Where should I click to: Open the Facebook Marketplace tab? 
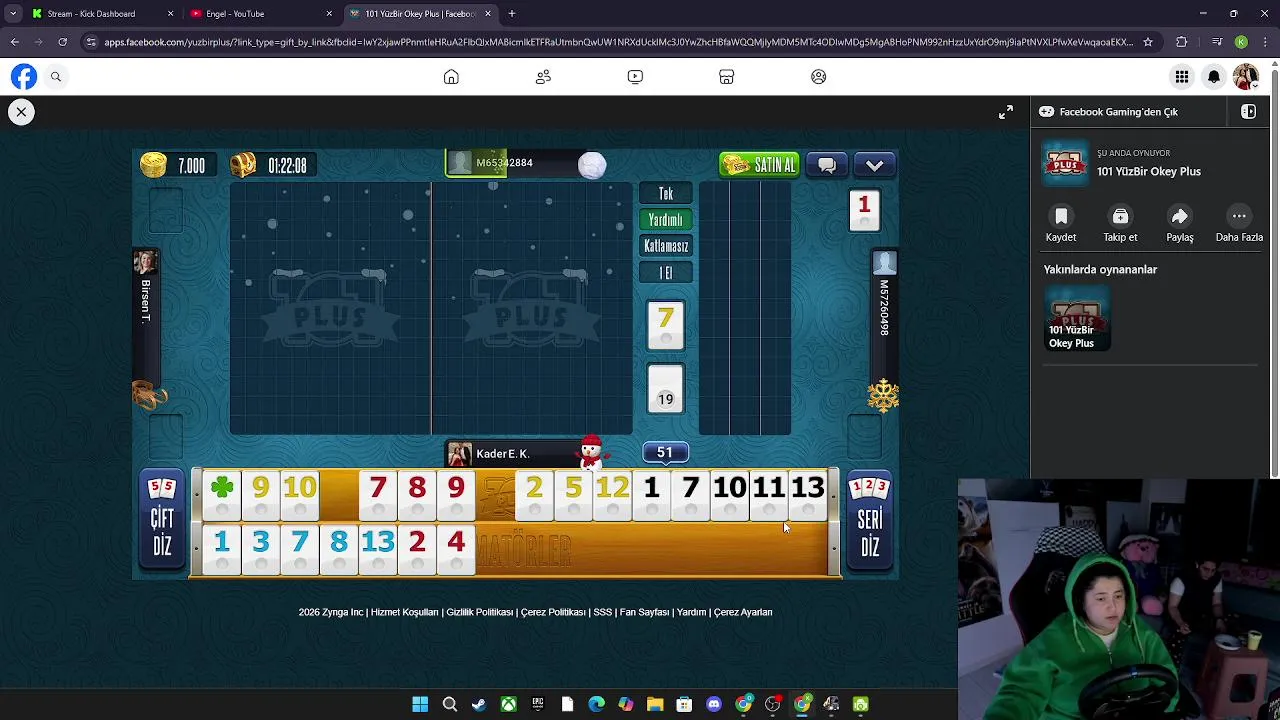[727, 77]
